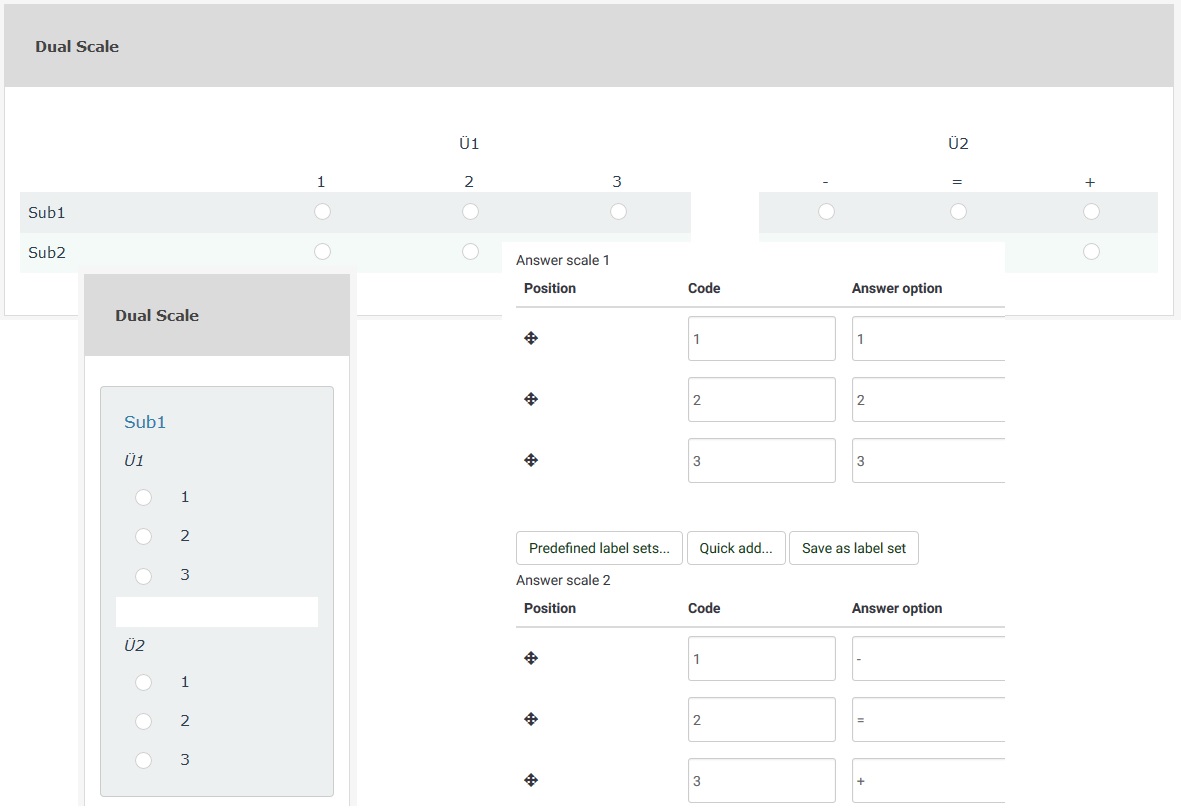Click Code field of Answer scale 1 first row
Image resolution: width=1181 pixels, height=810 pixels.
(x=761, y=339)
